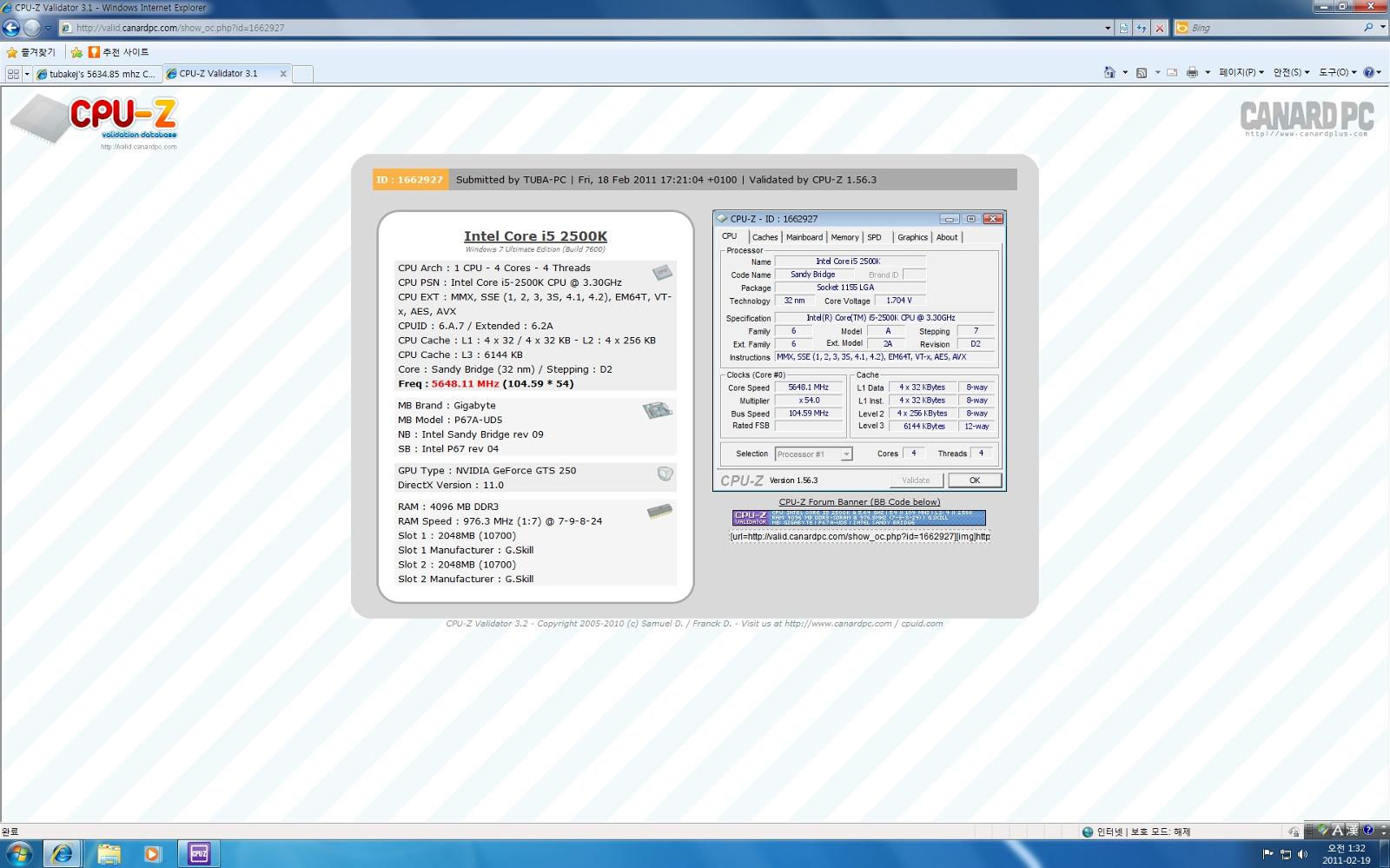
Task: Click the Internet protected mode status zone
Action: click(1136, 832)
